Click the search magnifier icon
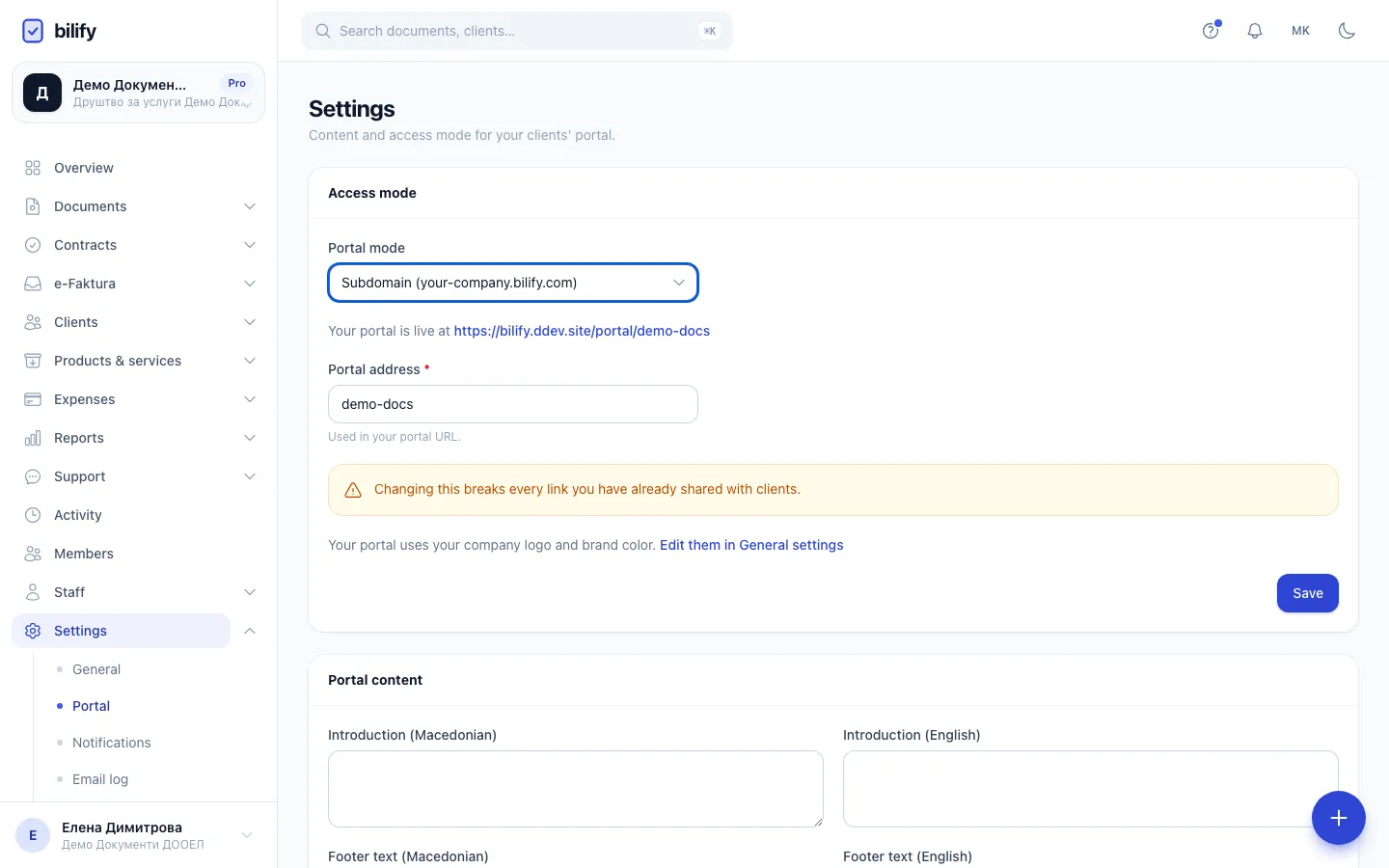Viewport: 1389px width, 868px height. (323, 31)
